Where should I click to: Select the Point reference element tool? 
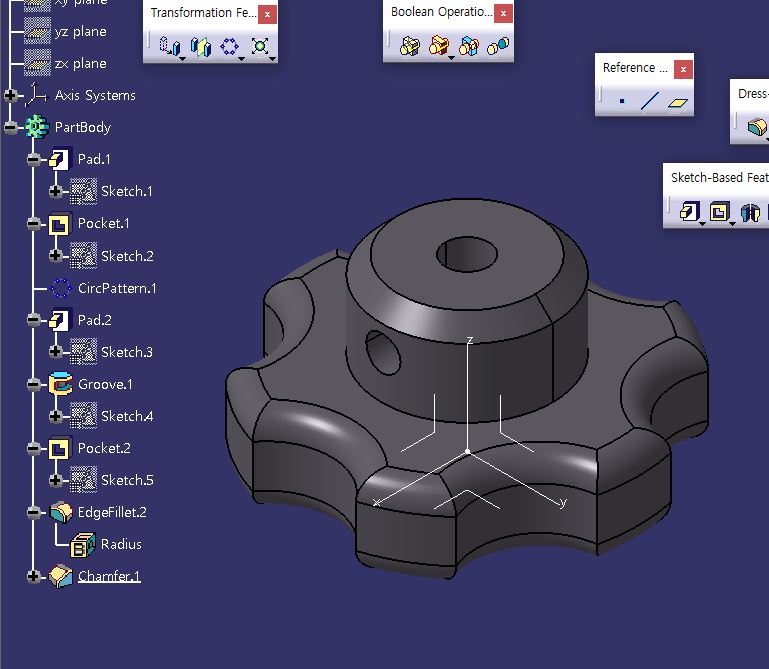pos(622,102)
